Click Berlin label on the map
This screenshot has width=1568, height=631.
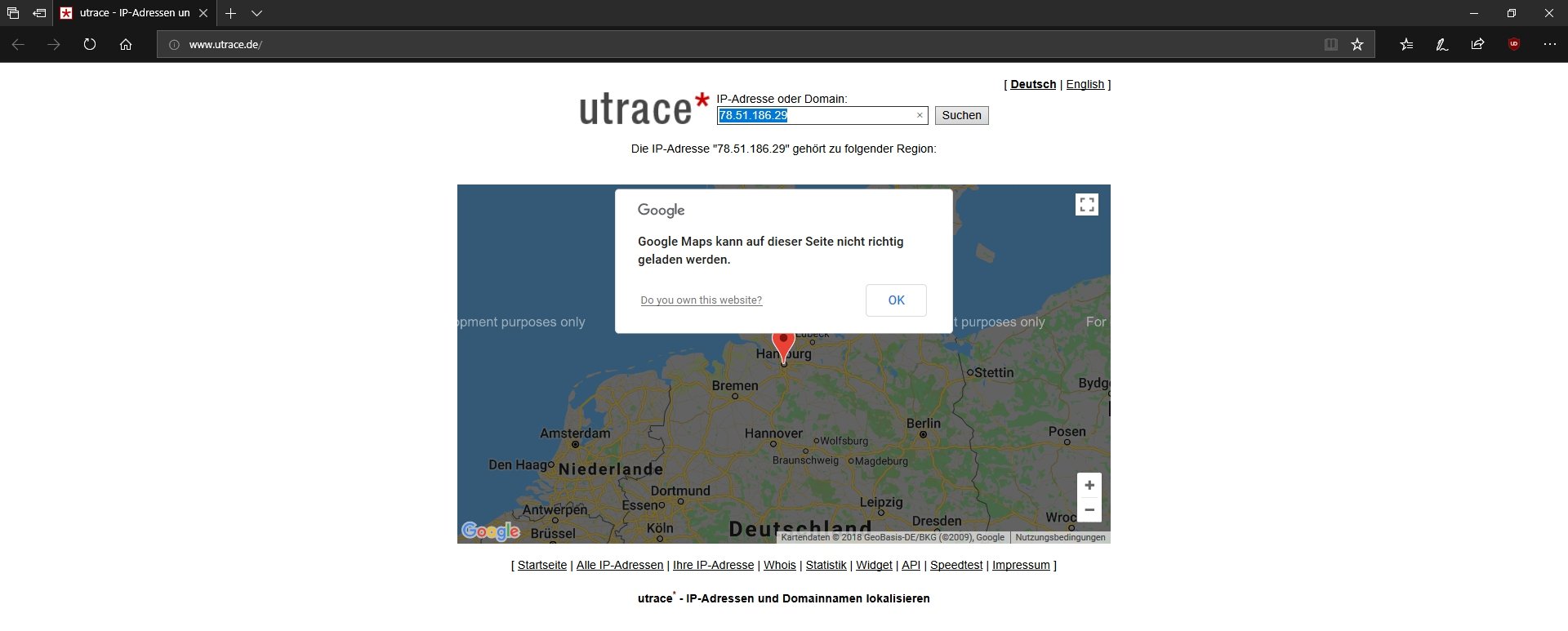click(x=924, y=423)
